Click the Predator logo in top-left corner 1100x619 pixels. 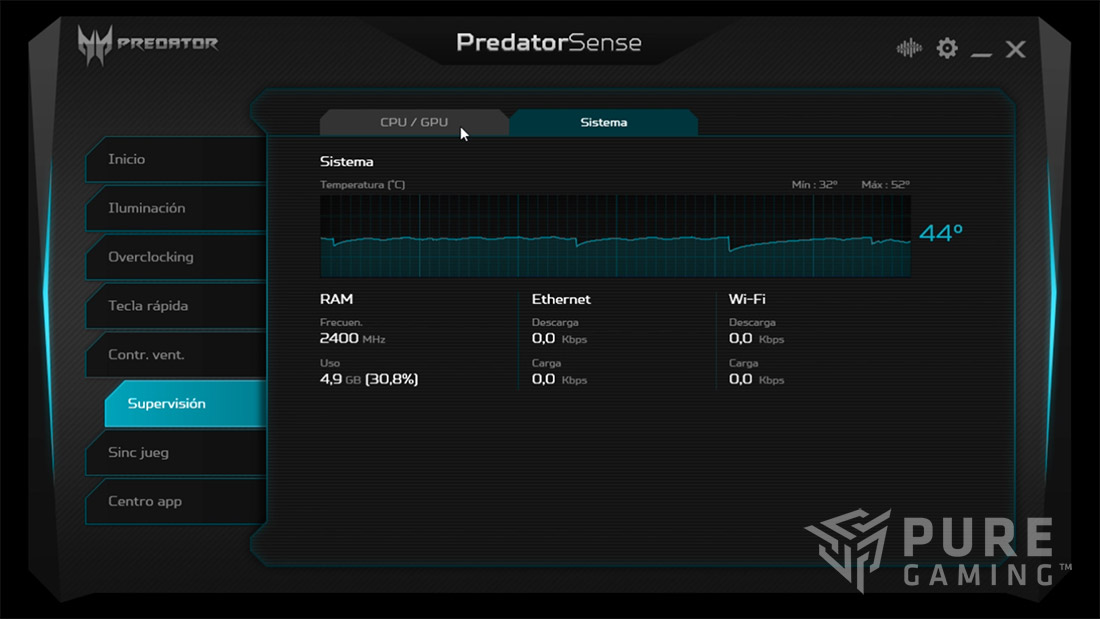148,42
